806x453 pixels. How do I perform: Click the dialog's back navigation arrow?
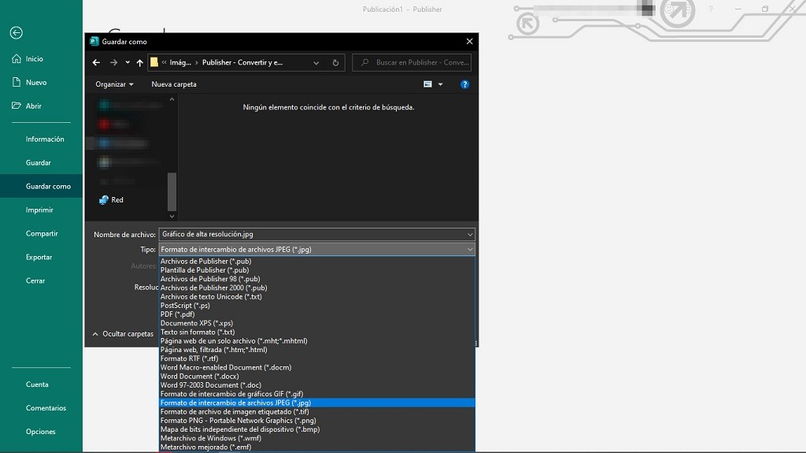pos(96,63)
